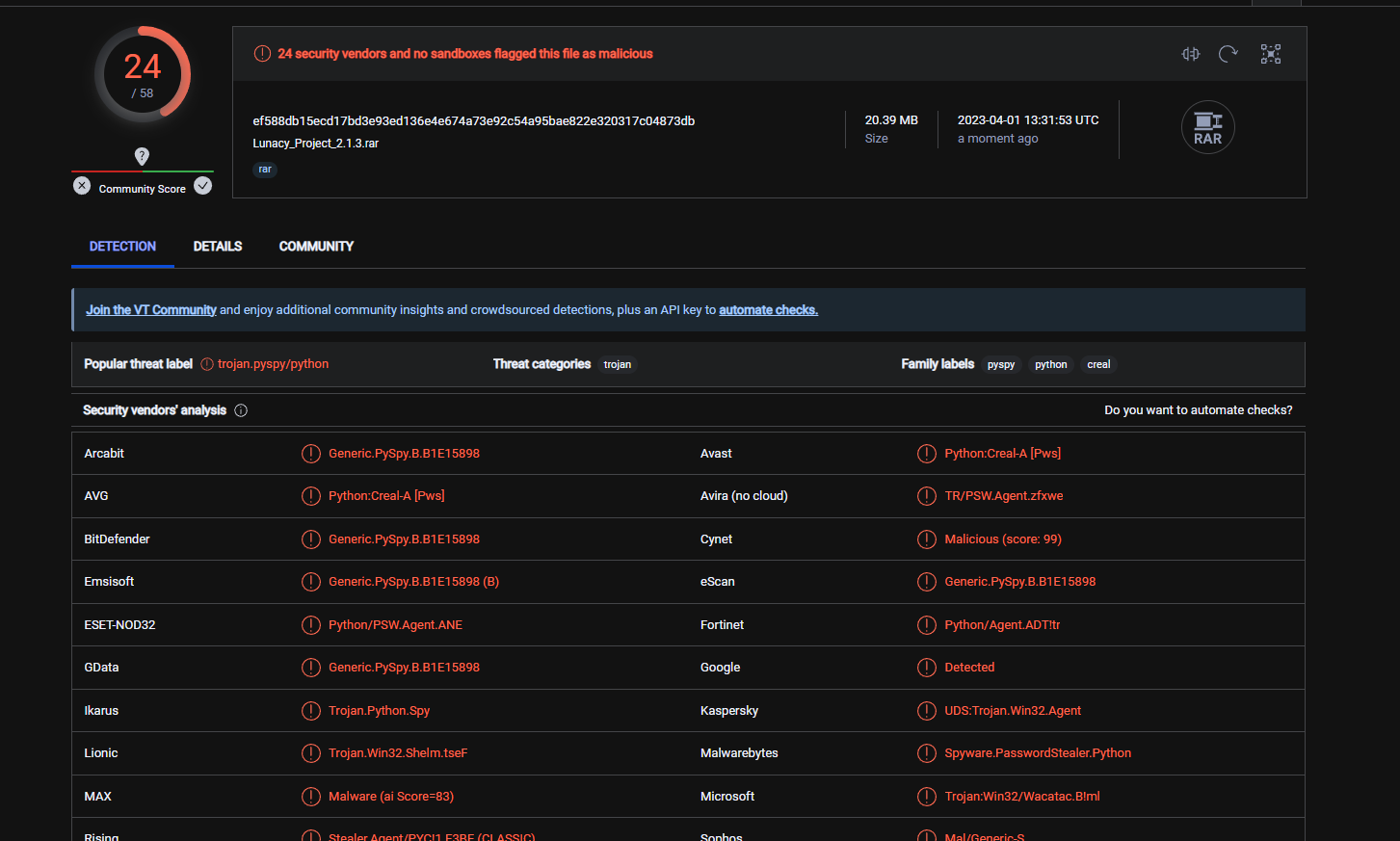Click Ikarus result Trojan.Python.Spy
This screenshot has height=841, width=1400.
pos(379,711)
